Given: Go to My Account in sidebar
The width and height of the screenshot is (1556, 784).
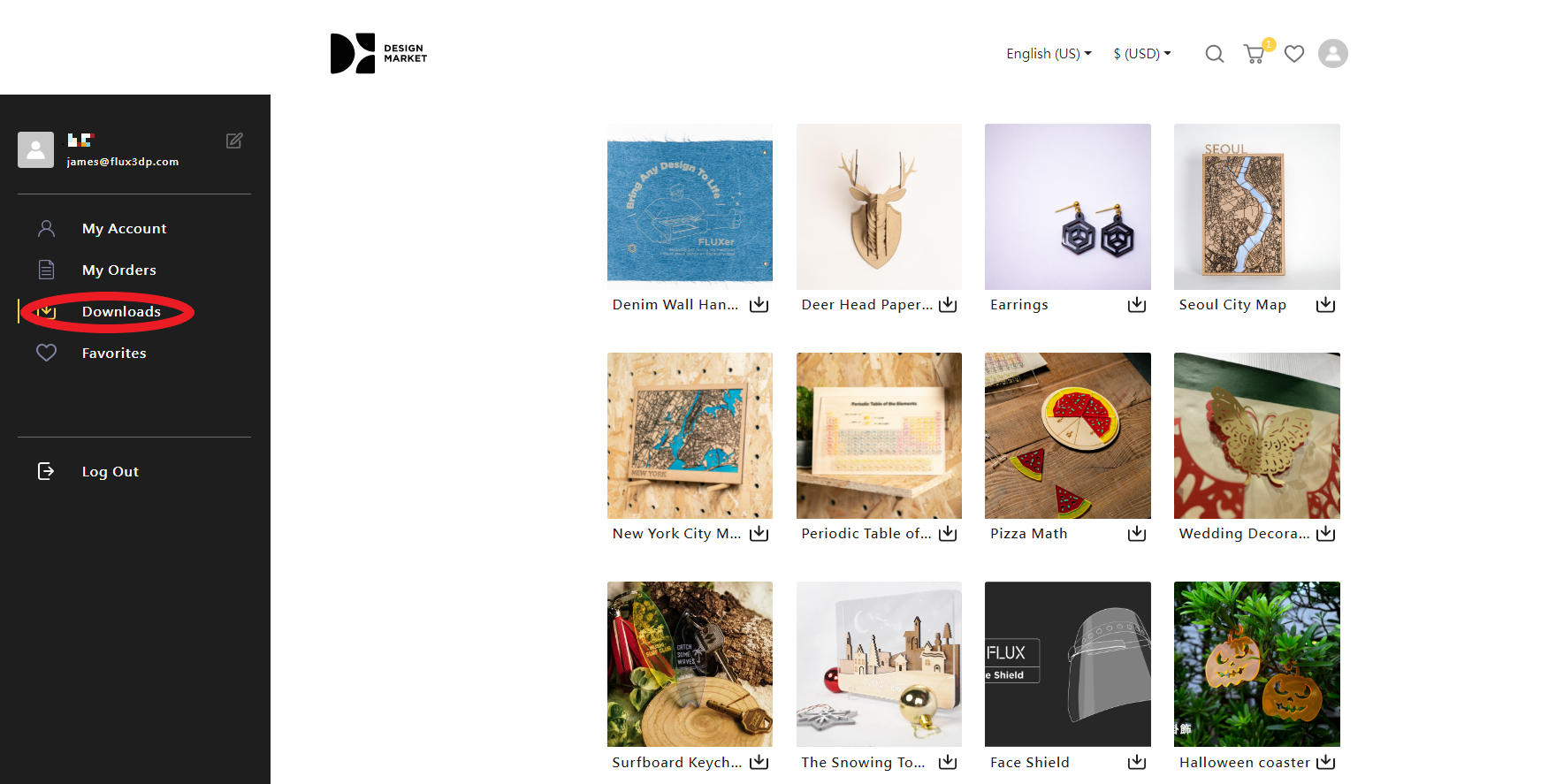Looking at the screenshot, I should (124, 229).
